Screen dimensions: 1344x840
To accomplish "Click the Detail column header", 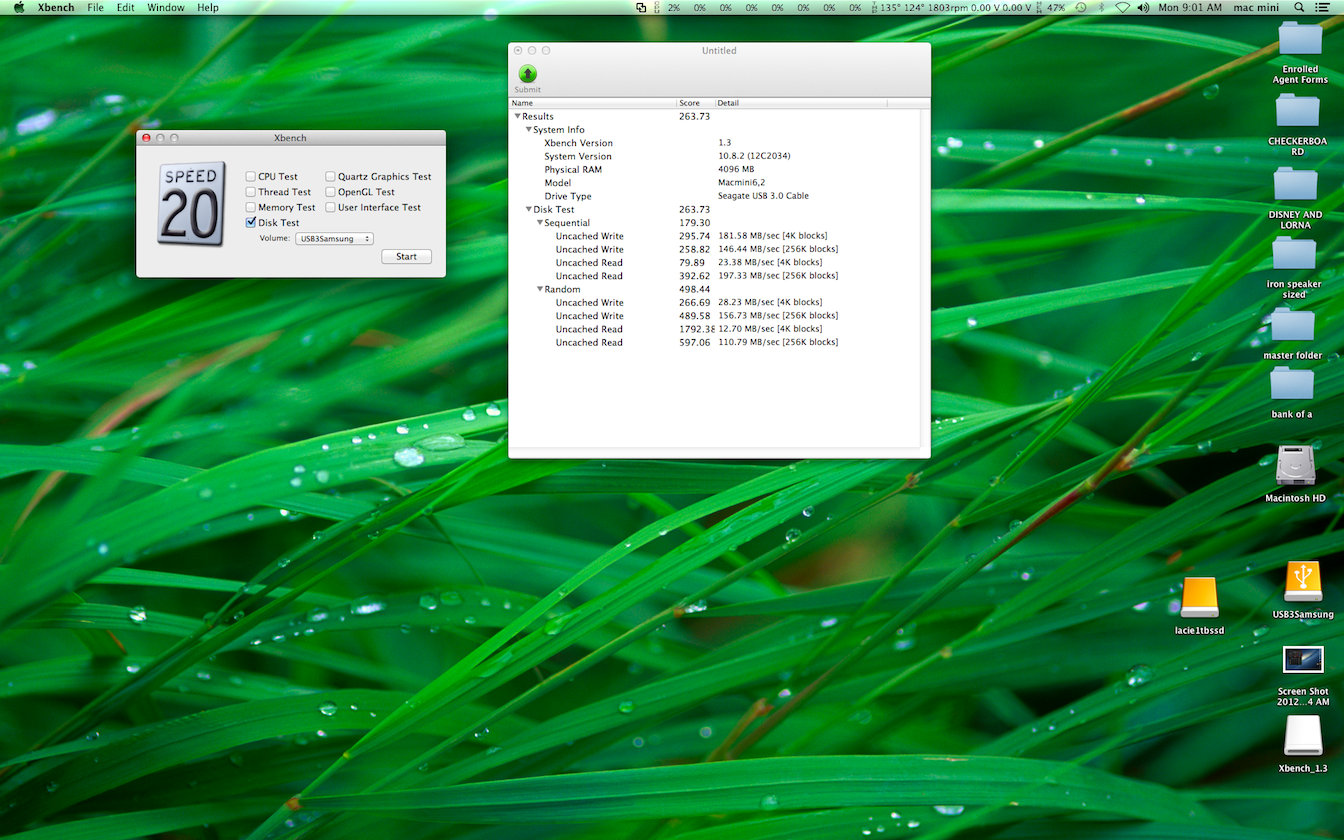I will 801,103.
